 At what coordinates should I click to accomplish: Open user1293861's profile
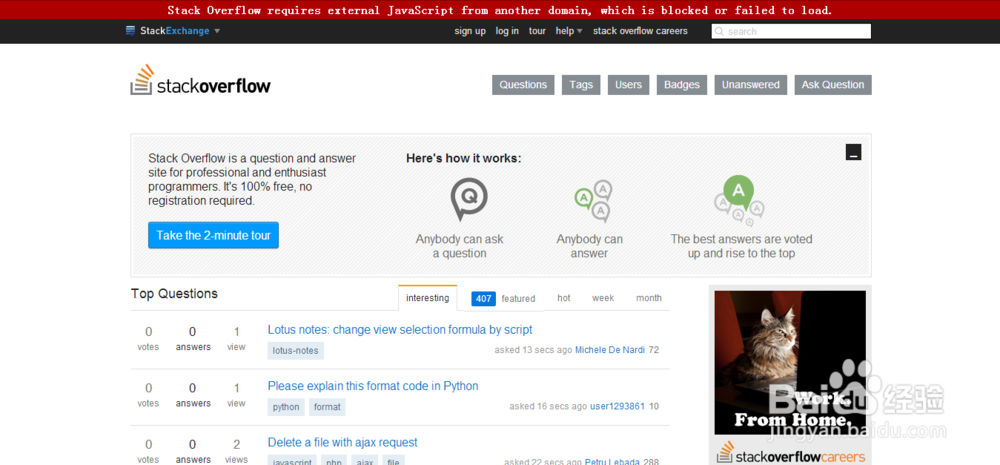coord(617,406)
